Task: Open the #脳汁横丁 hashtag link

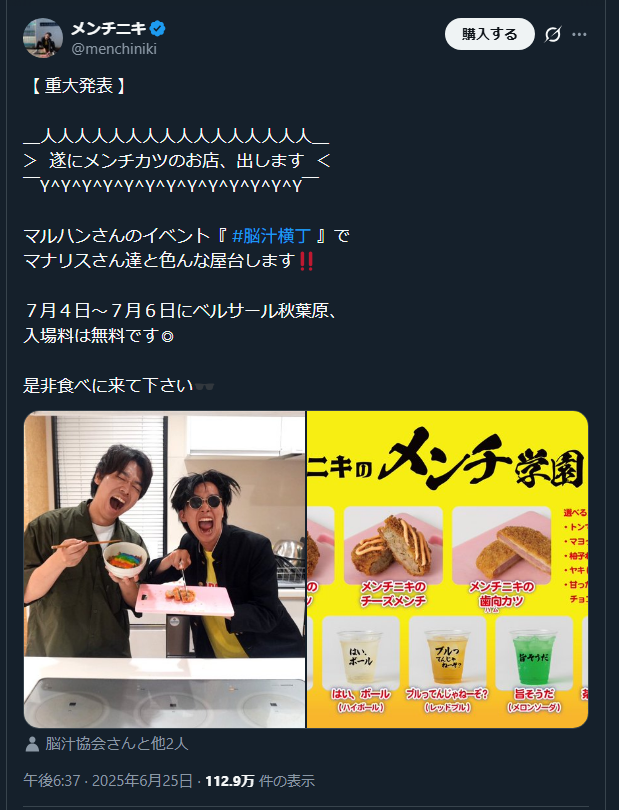Action: 272,236
